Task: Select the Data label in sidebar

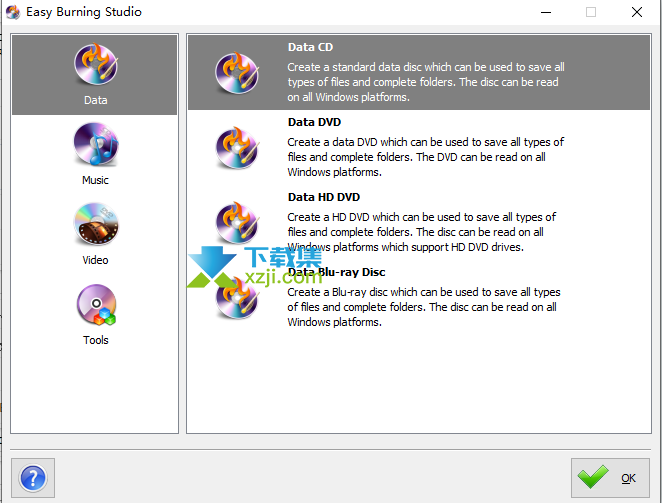Action: 95,100
